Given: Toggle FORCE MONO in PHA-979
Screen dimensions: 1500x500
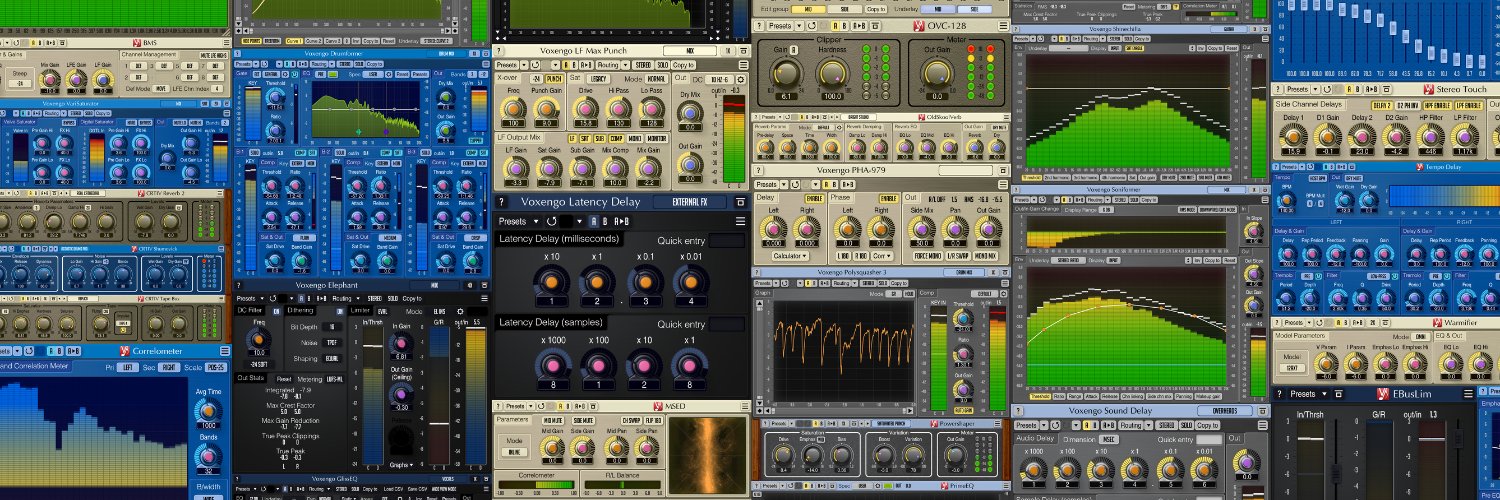Looking at the screenshot, I should [x=928, y=256].
